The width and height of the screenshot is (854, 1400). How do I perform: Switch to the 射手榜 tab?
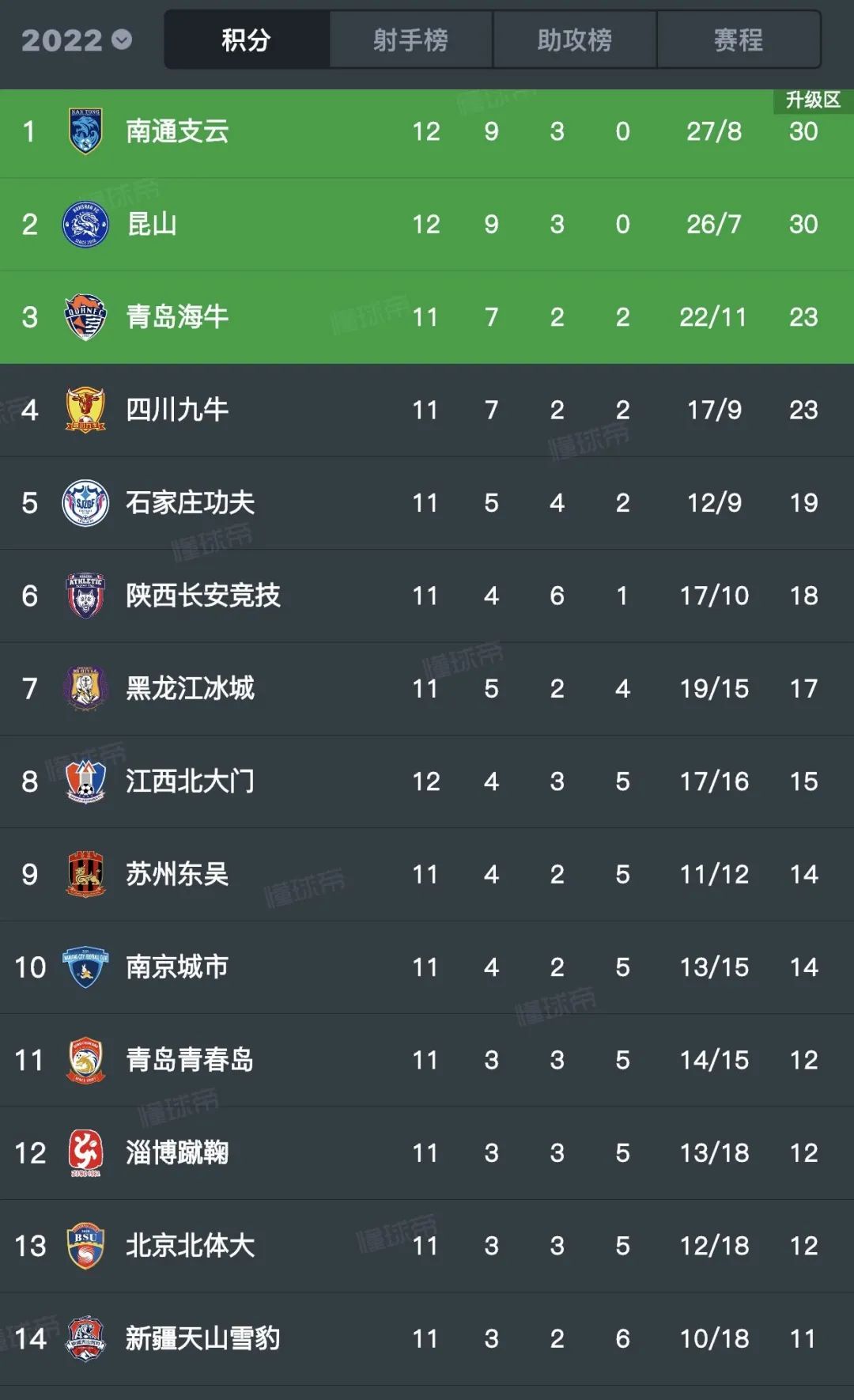(410, 40)
